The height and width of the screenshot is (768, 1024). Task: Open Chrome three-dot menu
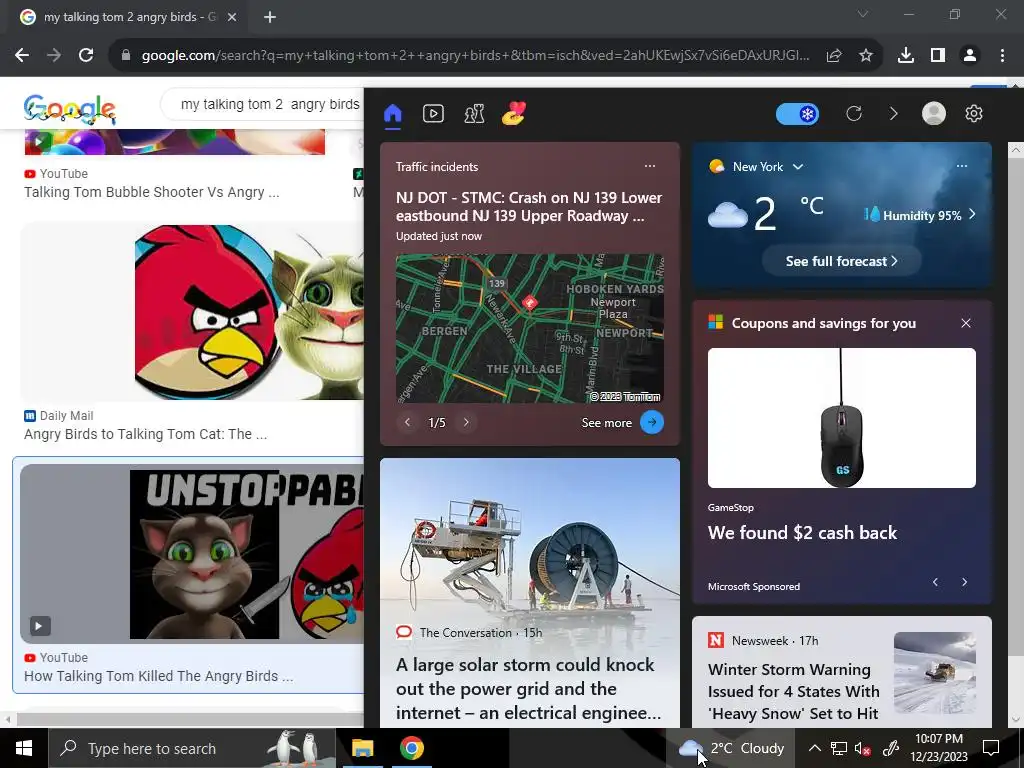pyautogui.click(x=1002, y=56)
